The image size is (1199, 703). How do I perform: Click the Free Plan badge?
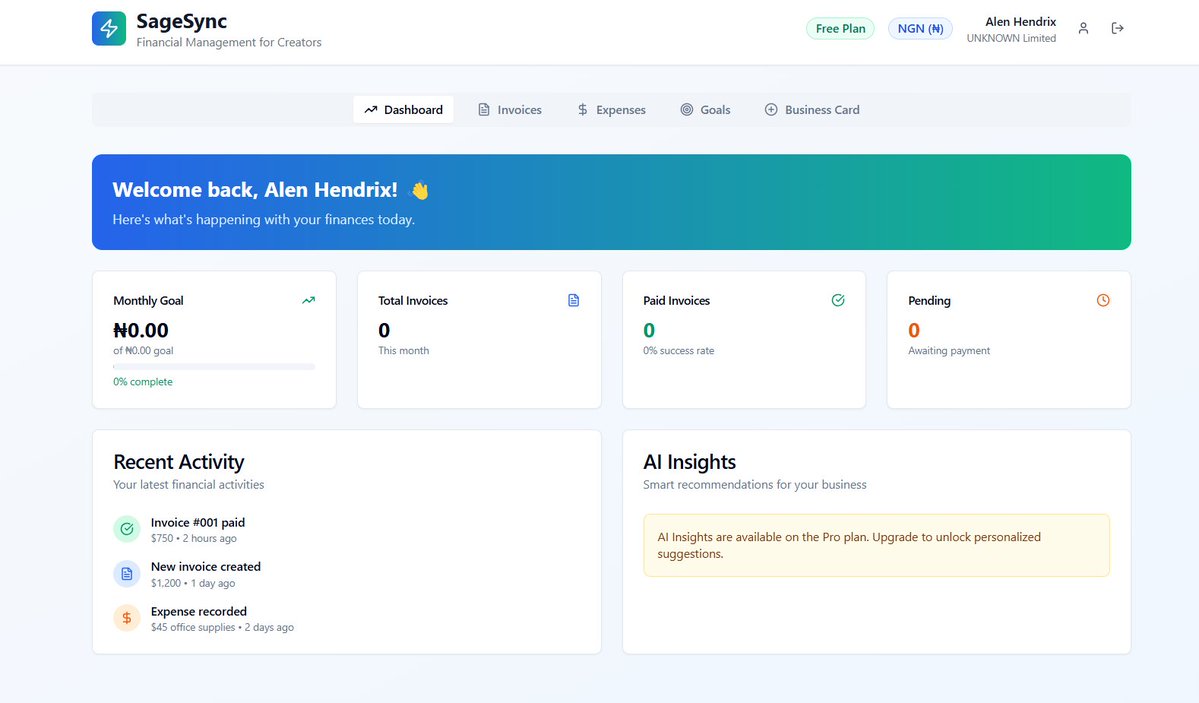(x=839, y=28)
